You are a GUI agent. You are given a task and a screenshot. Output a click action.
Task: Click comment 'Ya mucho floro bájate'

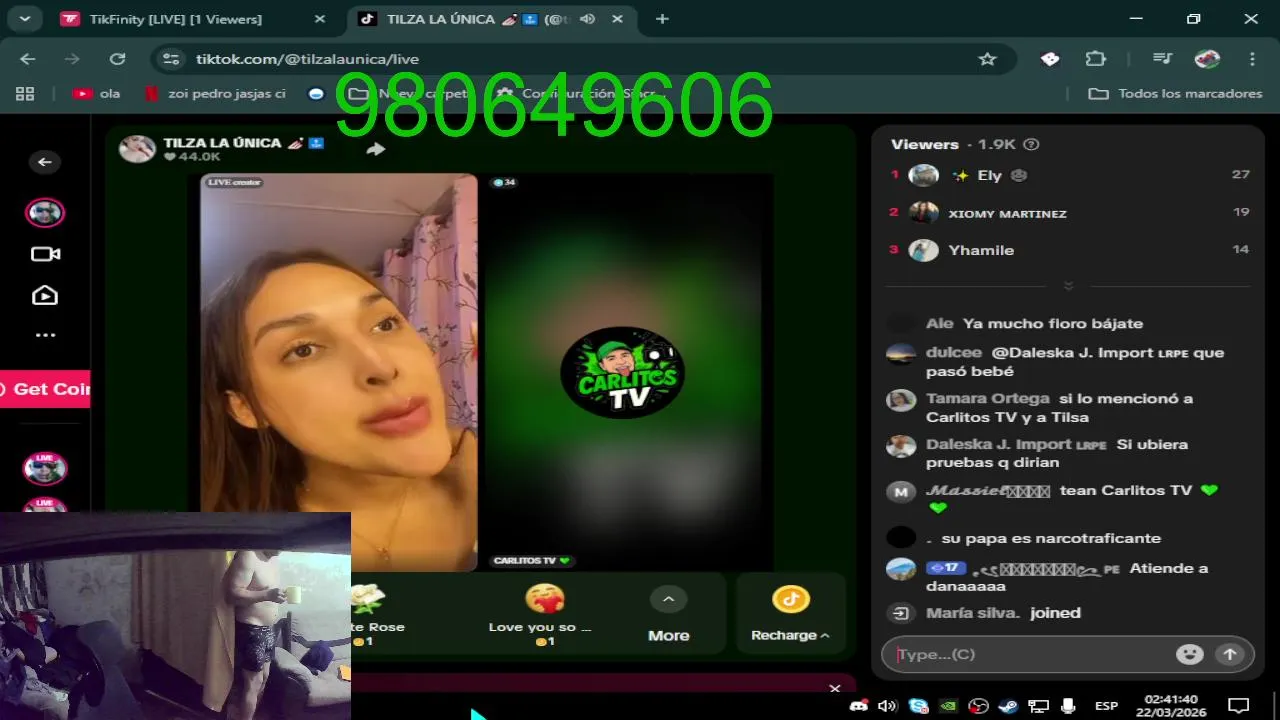[x=1052, y=323]
